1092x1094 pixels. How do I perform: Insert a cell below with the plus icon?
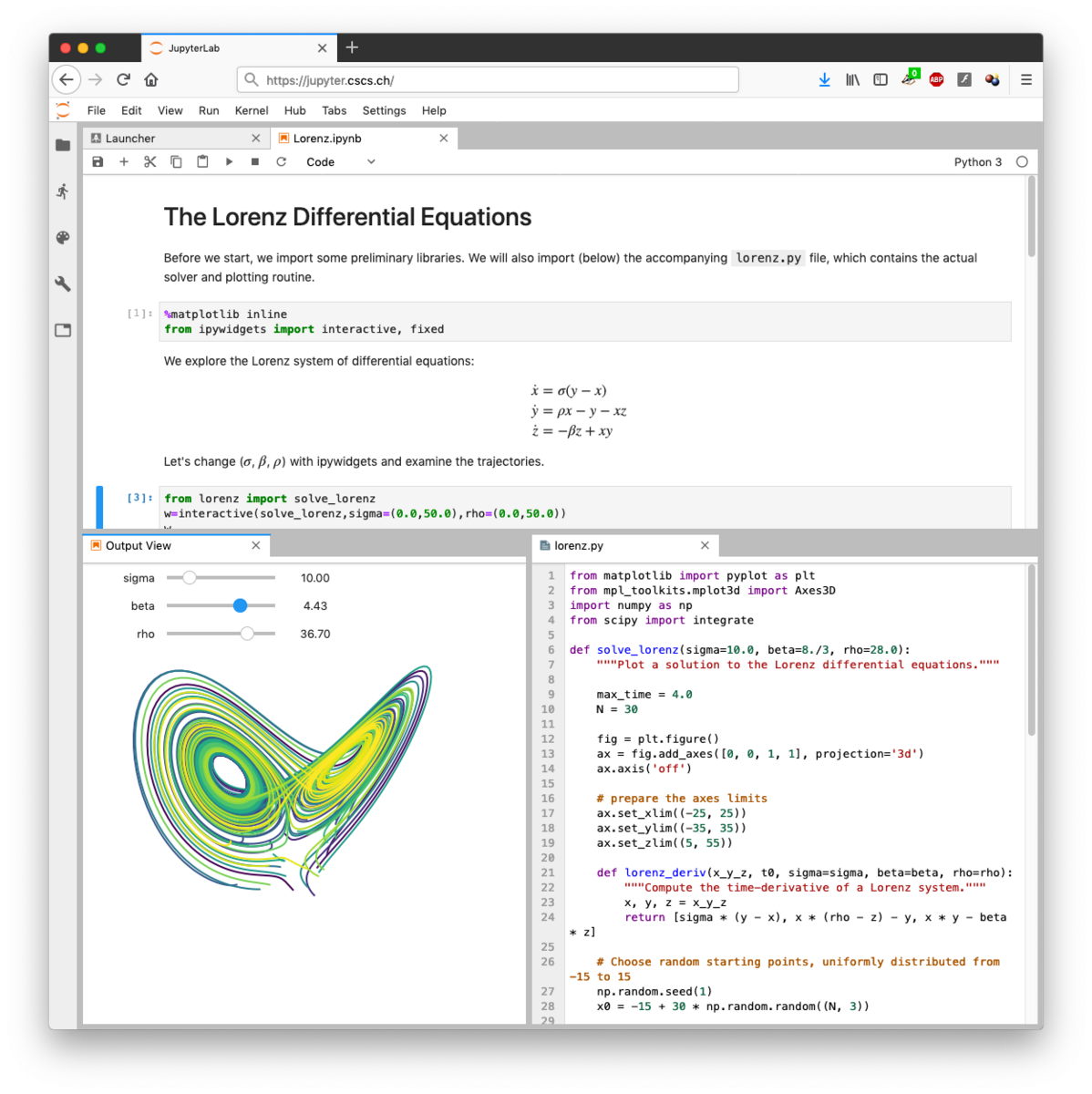pyautogui.click(x=124, y=161)
